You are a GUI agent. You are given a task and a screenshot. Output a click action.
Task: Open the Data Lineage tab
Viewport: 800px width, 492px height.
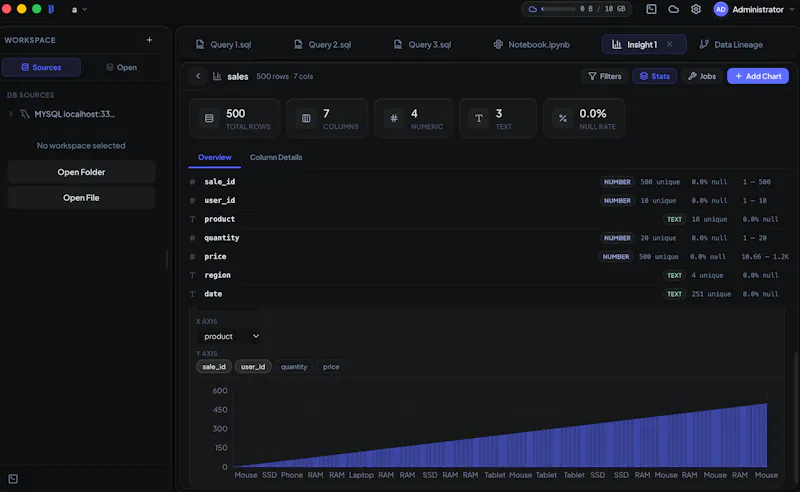tap(731, 44)
